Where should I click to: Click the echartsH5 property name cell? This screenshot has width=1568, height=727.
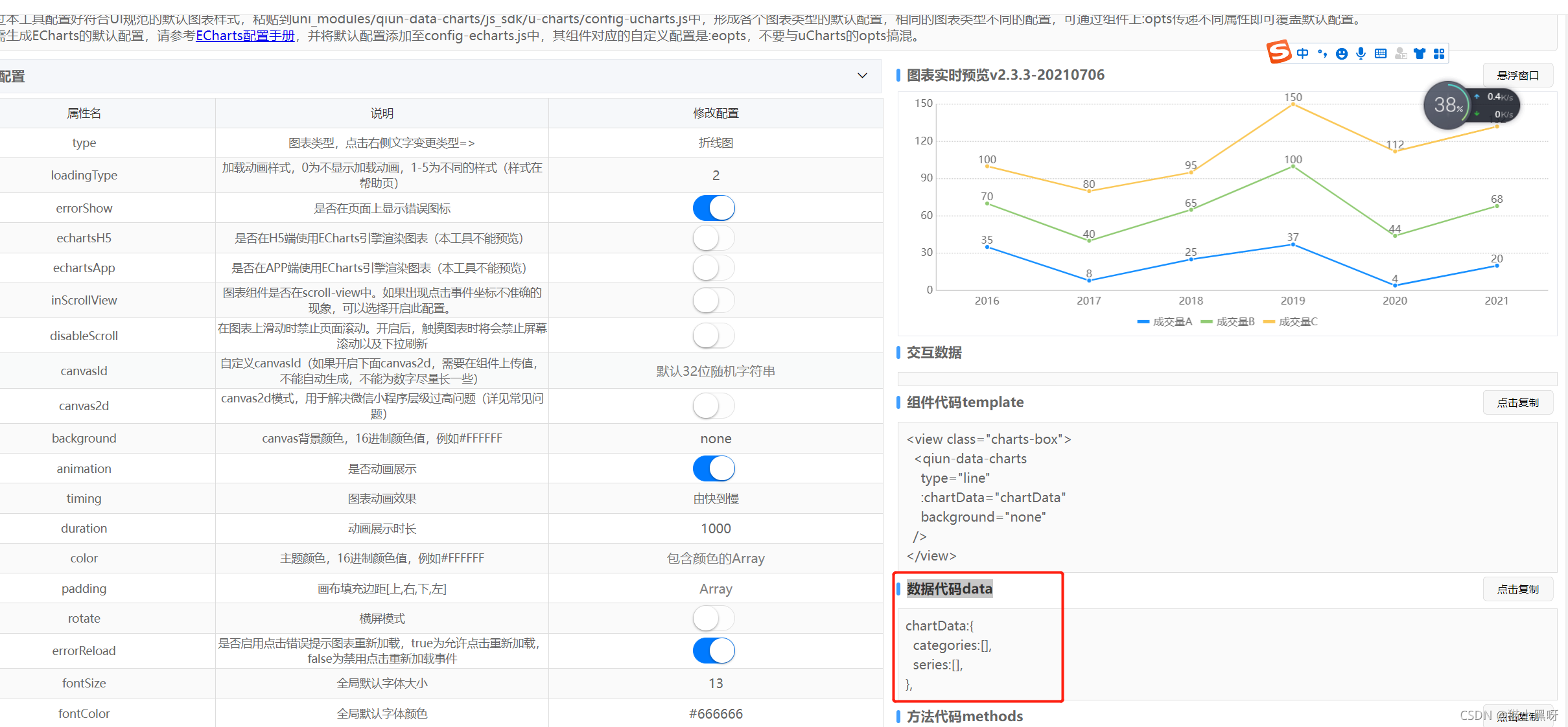(x=84, y=238)
